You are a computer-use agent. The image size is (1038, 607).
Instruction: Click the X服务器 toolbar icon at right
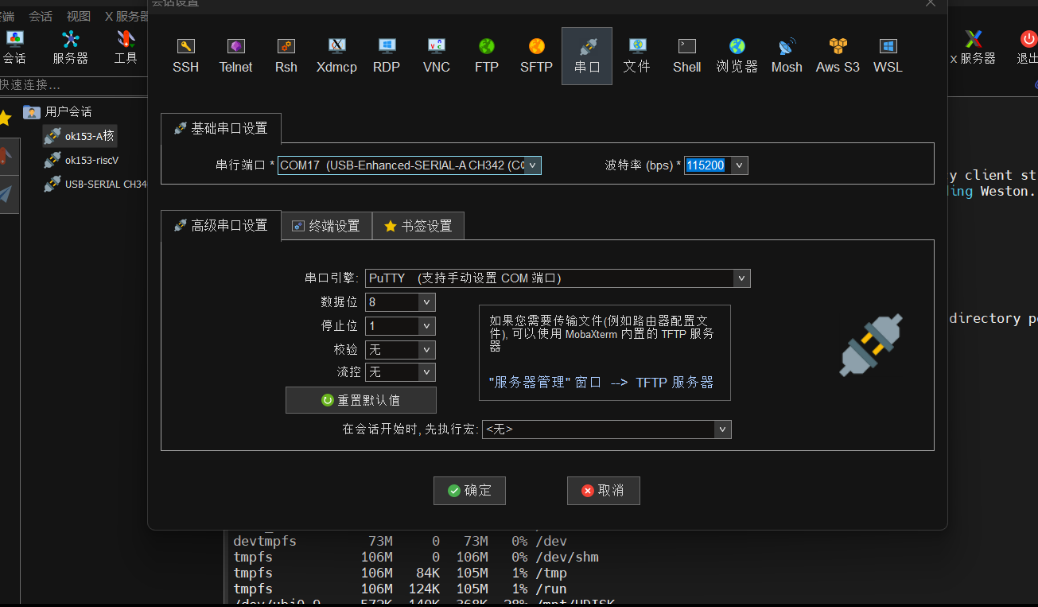[973, 48]
